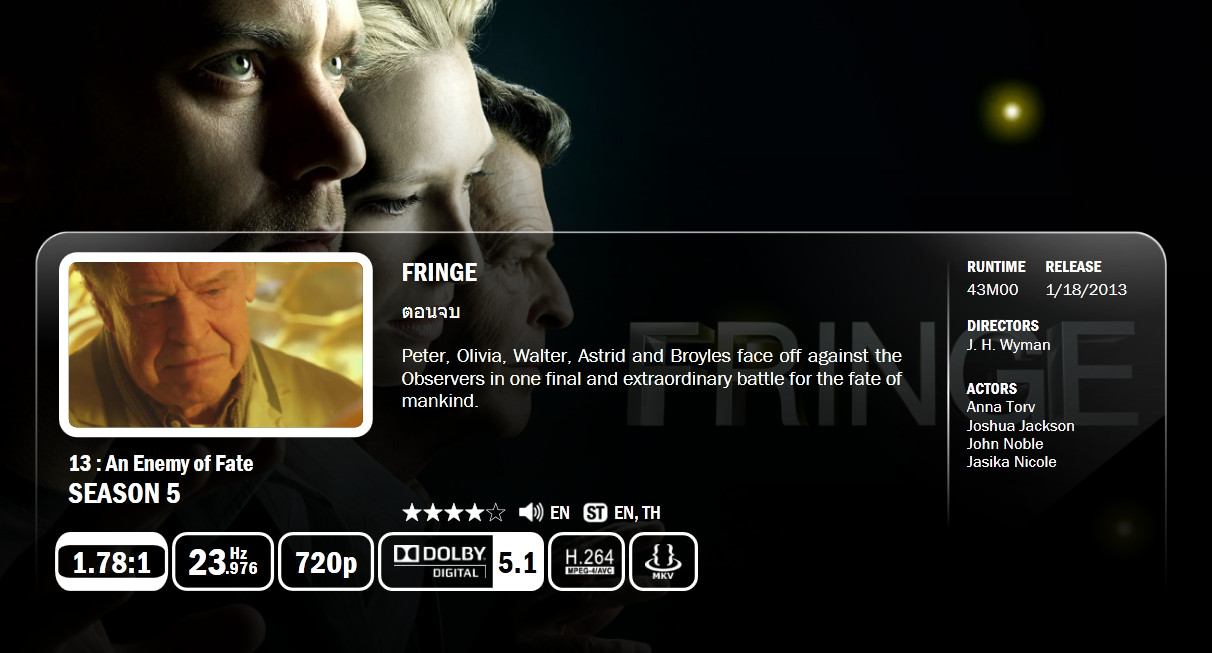Image resolution: width=1212 pixels, height=653 pixels.
Task: Click the 23.976 Hz frame rate badge
Action: click(223, 562)
